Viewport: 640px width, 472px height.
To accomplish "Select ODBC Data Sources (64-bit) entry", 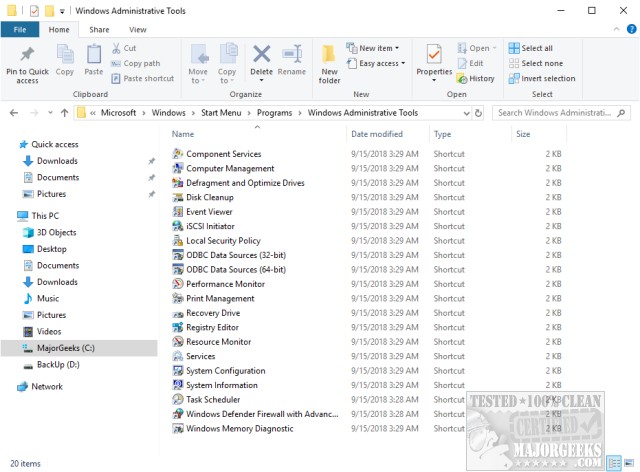I will (236, 269).
